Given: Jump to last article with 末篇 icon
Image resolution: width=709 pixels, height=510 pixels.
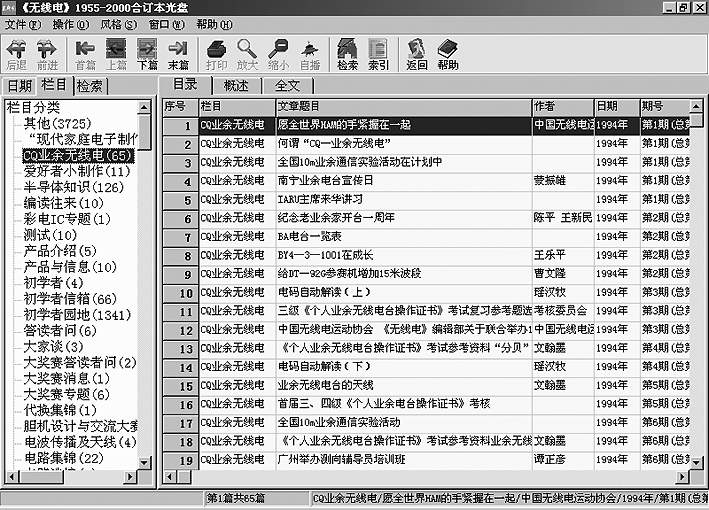Looking at the screenshot, I should [178, 54].
